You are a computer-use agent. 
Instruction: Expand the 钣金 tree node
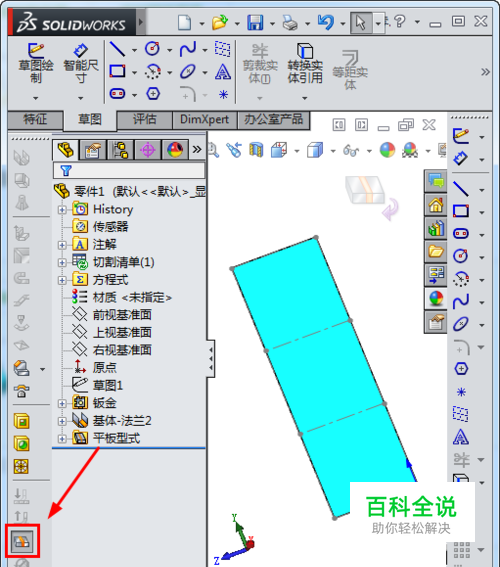coord(62,403)
